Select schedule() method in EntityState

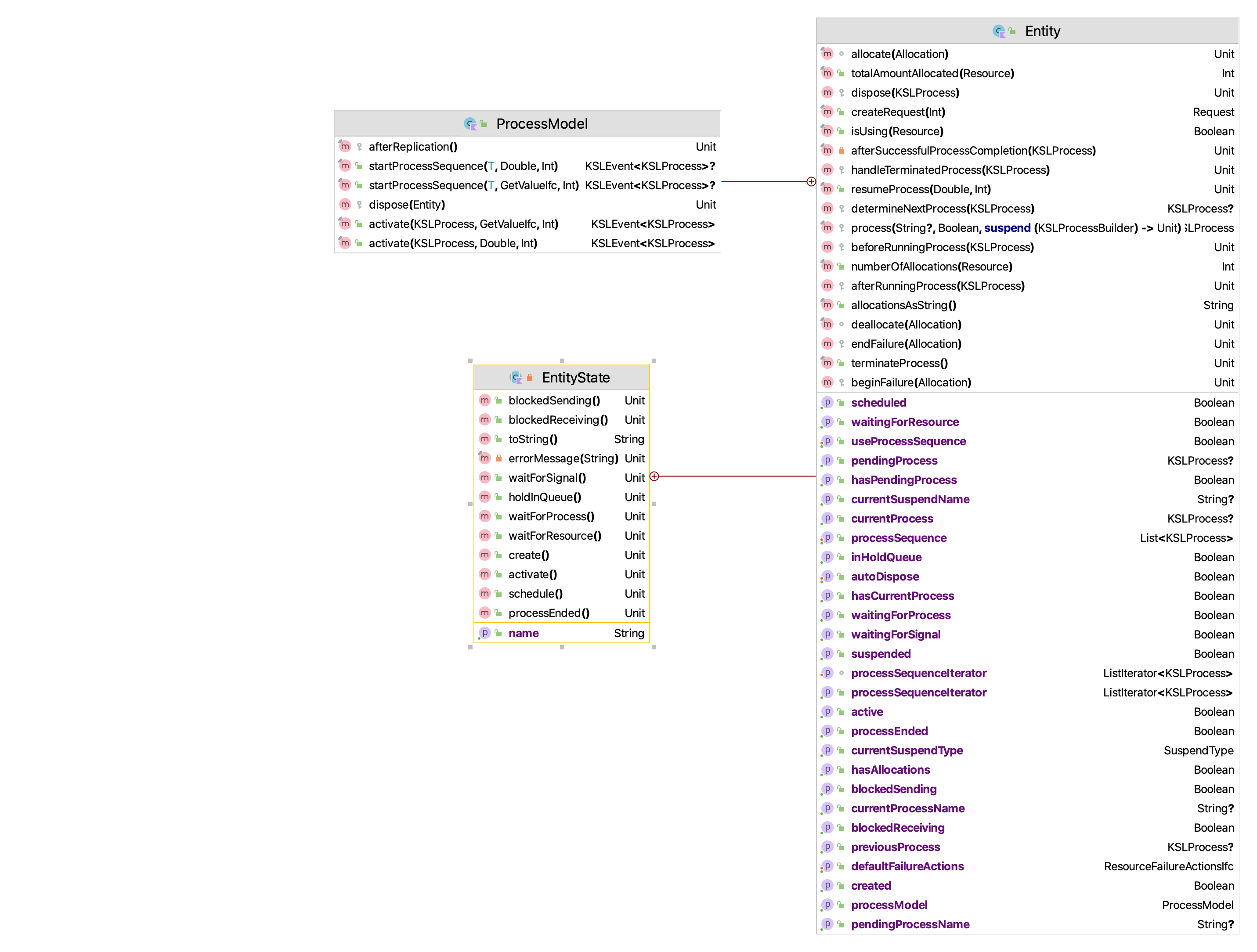(x=561, y=594)
